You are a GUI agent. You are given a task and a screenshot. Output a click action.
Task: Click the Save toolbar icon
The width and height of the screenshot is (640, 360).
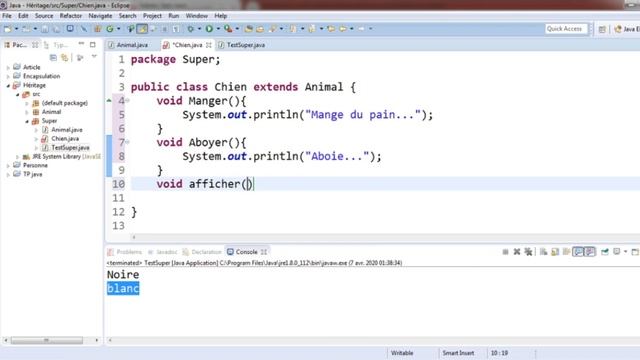[45, 29]
